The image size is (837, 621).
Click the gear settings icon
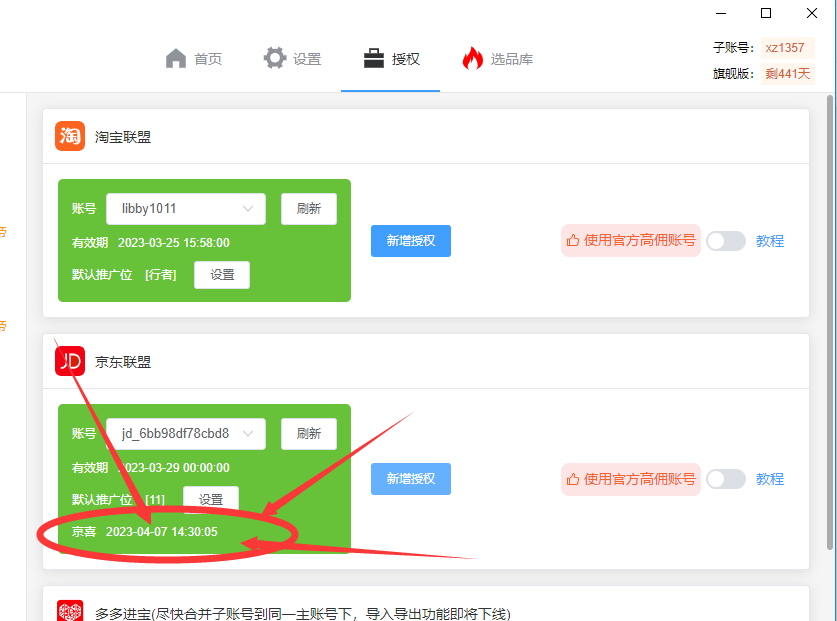point(275,58)
